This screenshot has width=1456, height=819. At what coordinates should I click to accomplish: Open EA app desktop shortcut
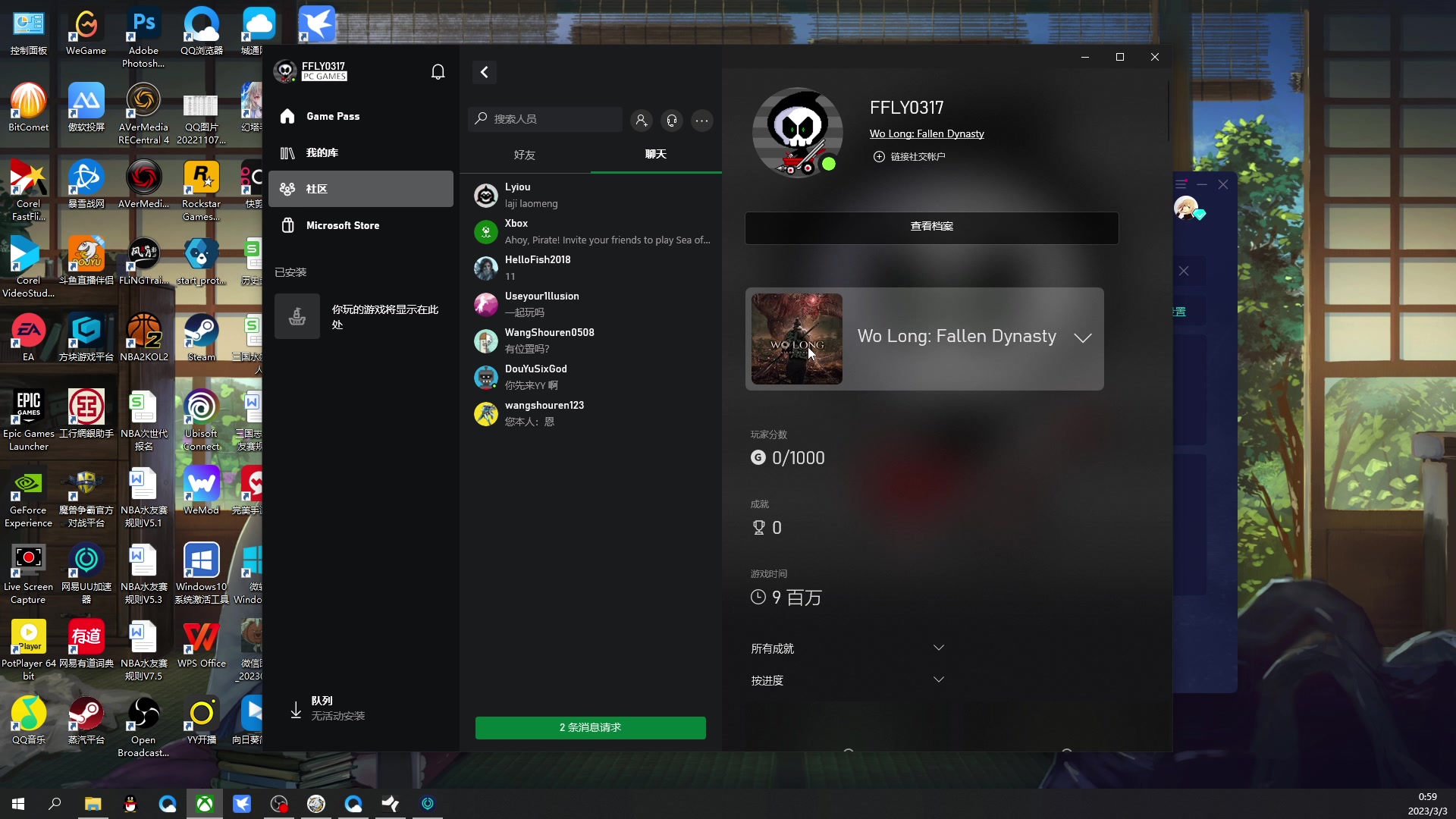point(28,337)
